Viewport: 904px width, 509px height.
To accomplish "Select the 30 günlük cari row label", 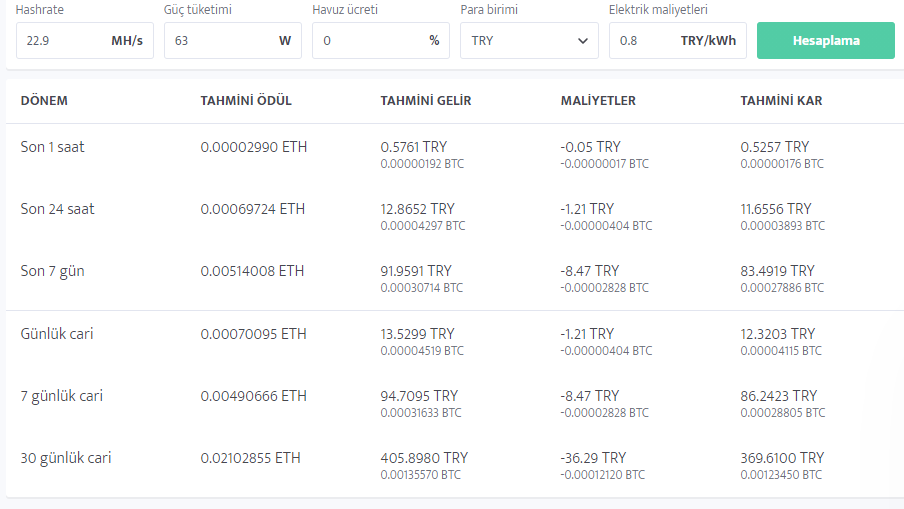I will click(x=66, y=458).
